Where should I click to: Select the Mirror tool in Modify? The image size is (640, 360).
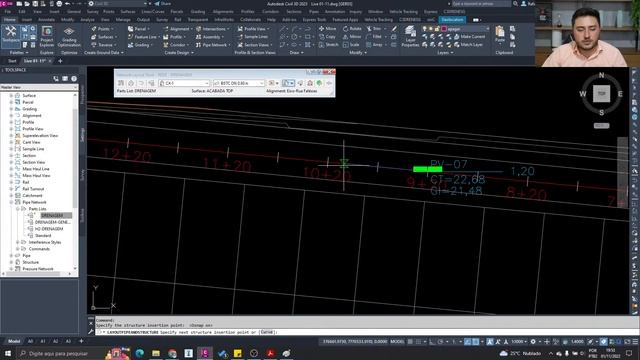point(352,37)
